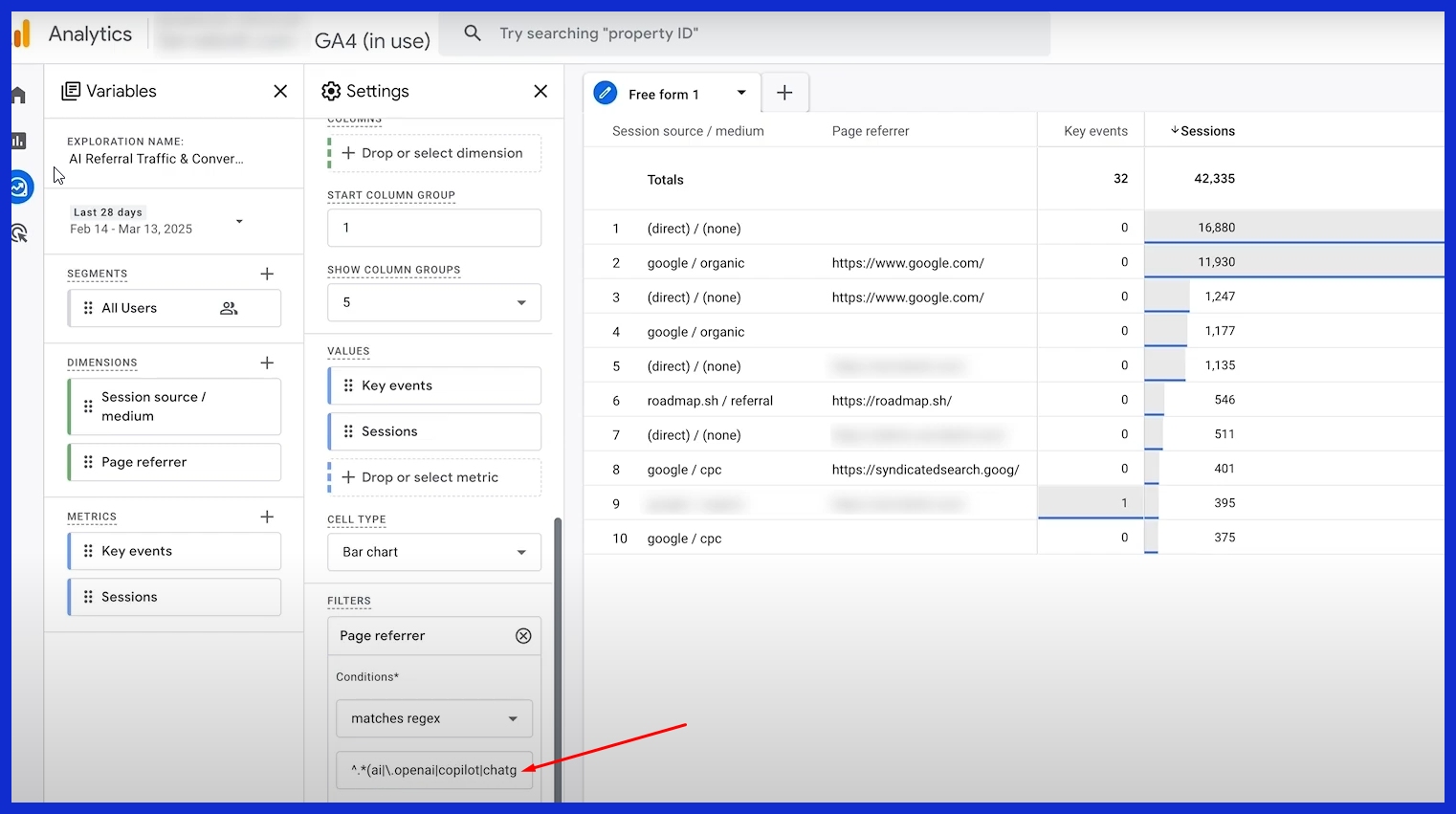1456x814 pixels.
Task: Click the Settings gear icon
Action: [331, 91]
